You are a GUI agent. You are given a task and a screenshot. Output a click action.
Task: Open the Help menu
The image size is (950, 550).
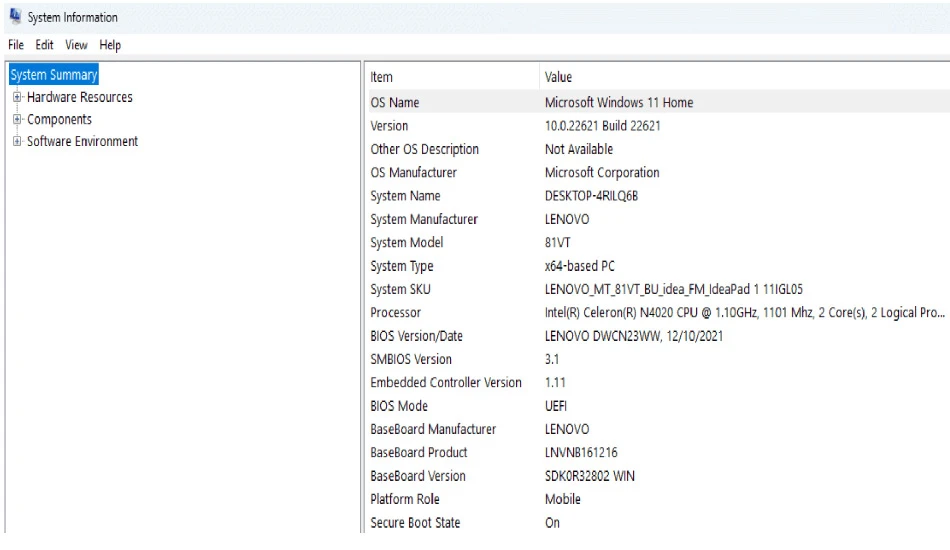tap(110, 45)
